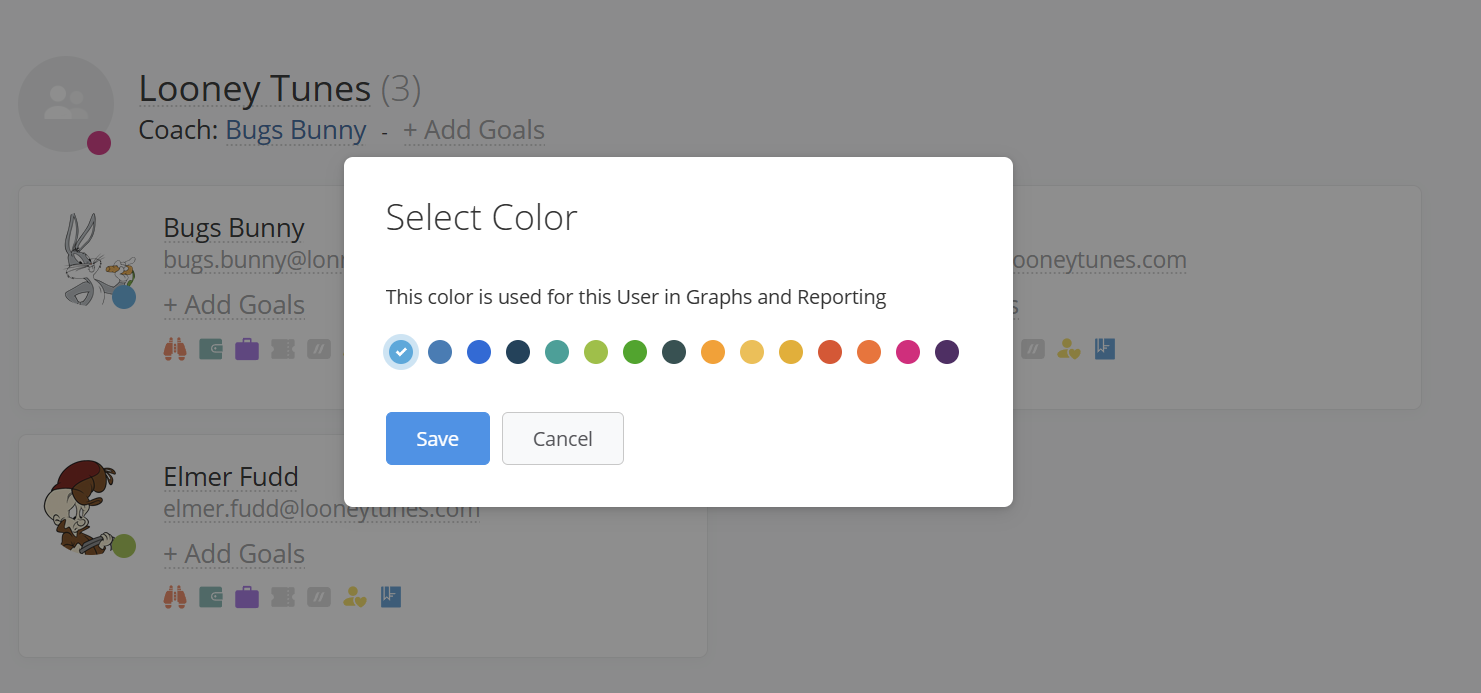The height and width of the screenshot is (693, 1481).
Task: Click Elmer Fudd's profile picture
Action: [82, 505]
